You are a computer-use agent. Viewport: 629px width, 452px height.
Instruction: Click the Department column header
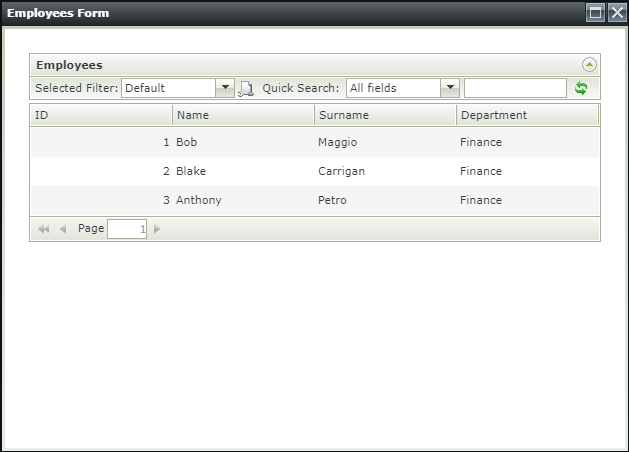point(527,115)
